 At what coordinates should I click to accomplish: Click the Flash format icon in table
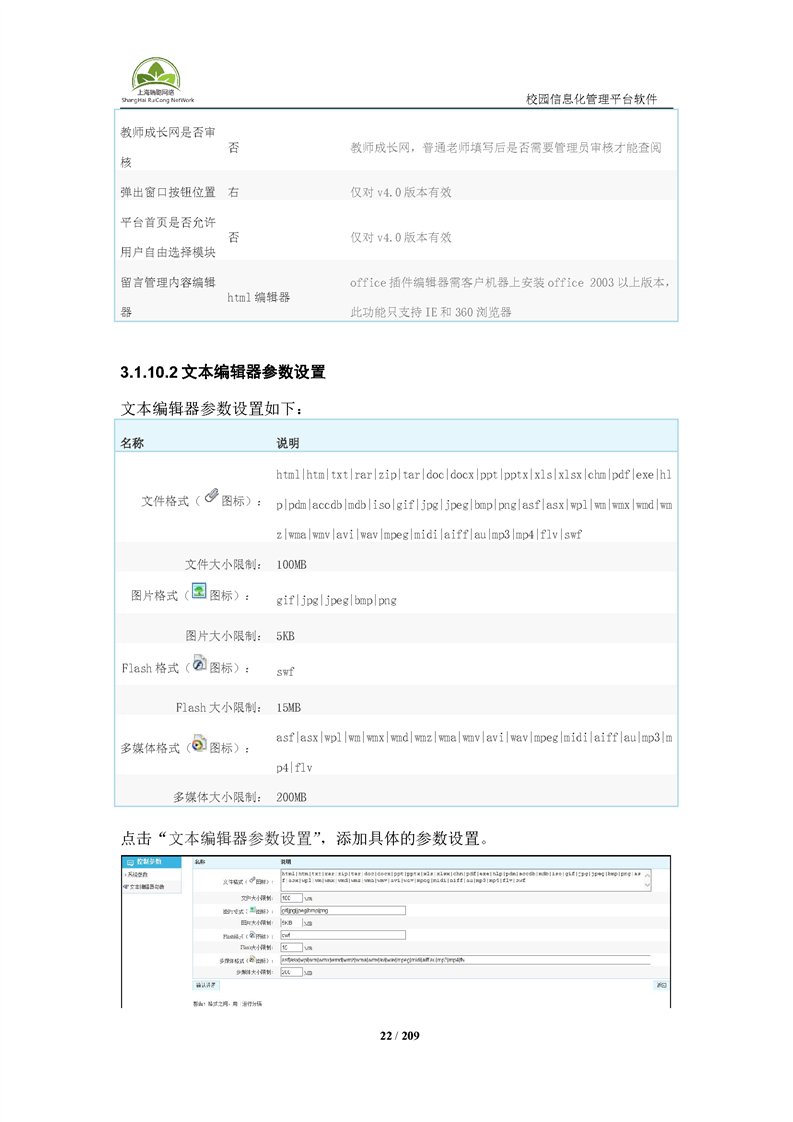(200, 663)
